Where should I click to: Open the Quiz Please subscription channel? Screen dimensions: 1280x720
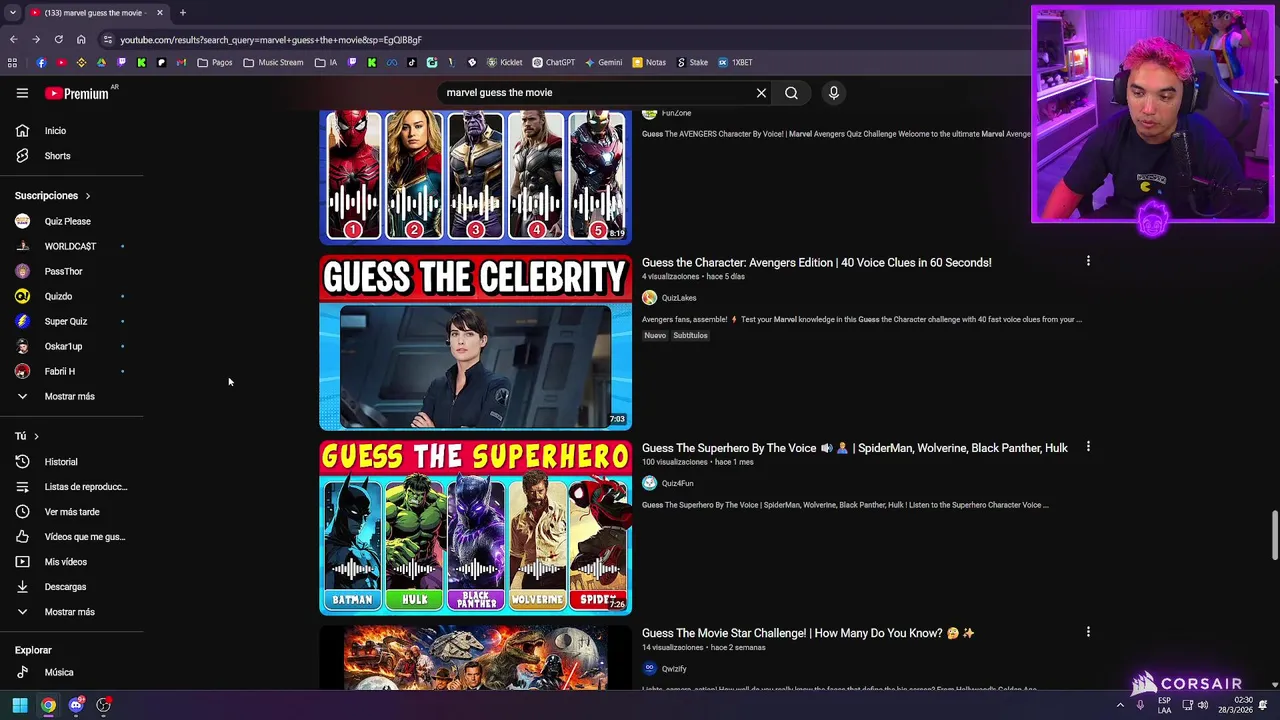[70, 221]
